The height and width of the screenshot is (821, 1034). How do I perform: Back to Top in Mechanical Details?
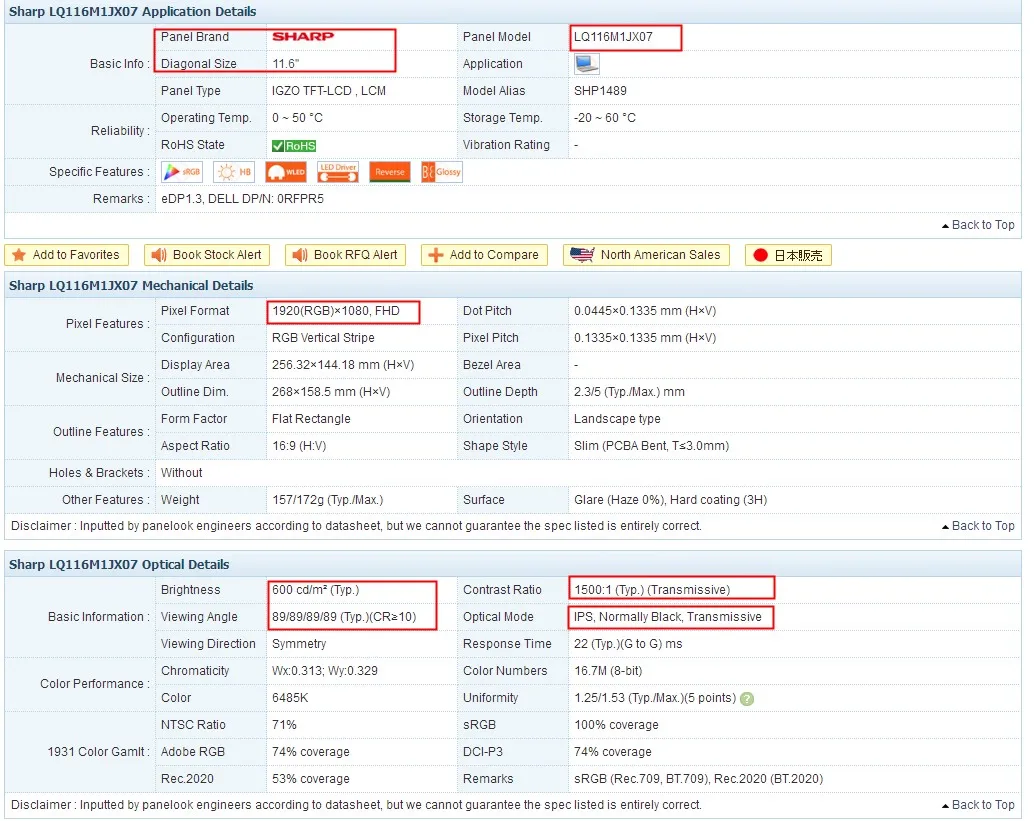(x=978, y=526)
